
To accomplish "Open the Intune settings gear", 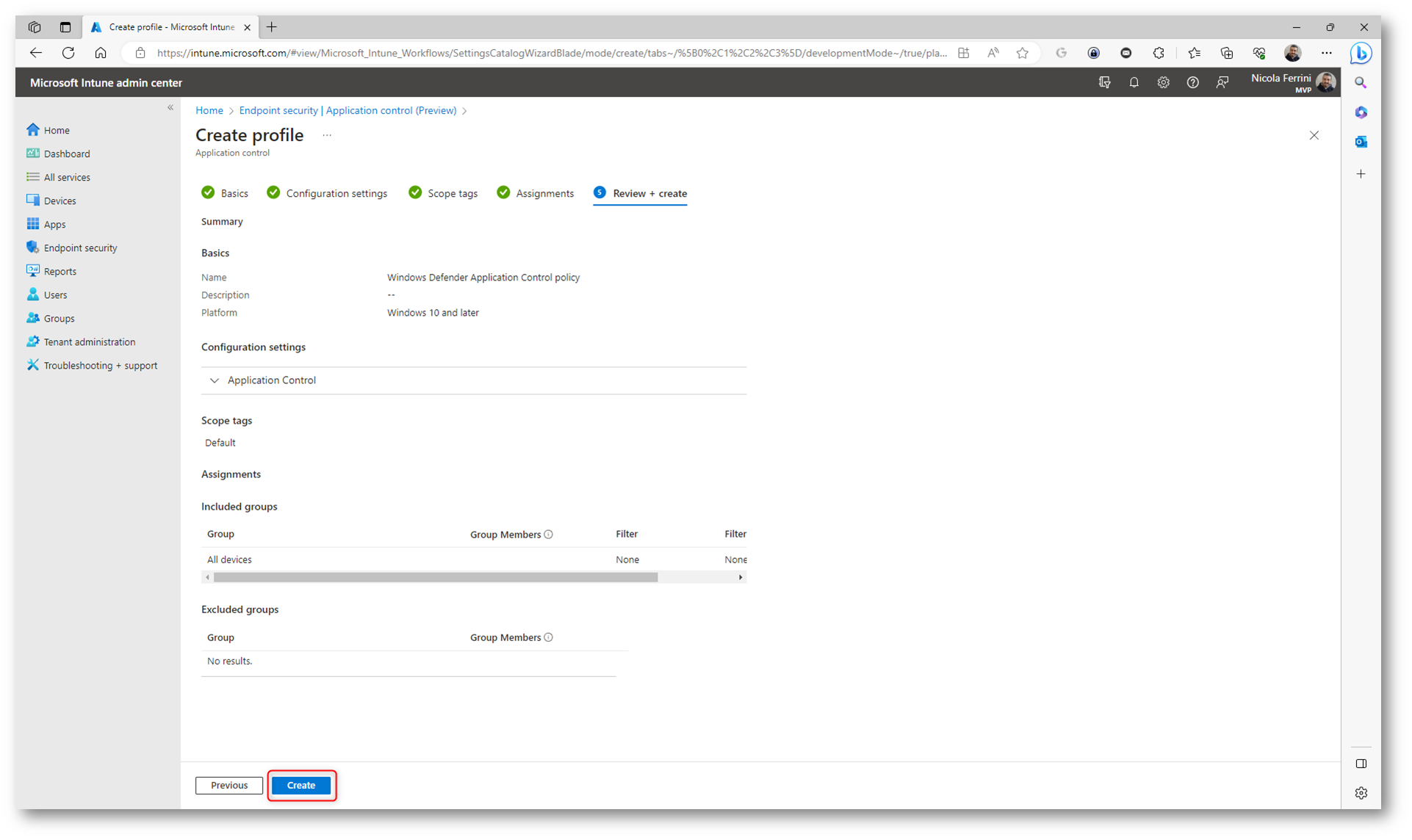I will pos(1163,83).
